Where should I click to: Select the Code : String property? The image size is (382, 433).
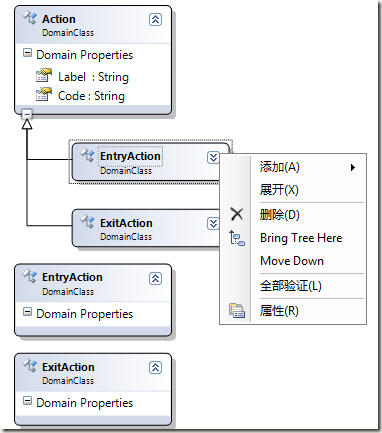(x=91, y=96)
